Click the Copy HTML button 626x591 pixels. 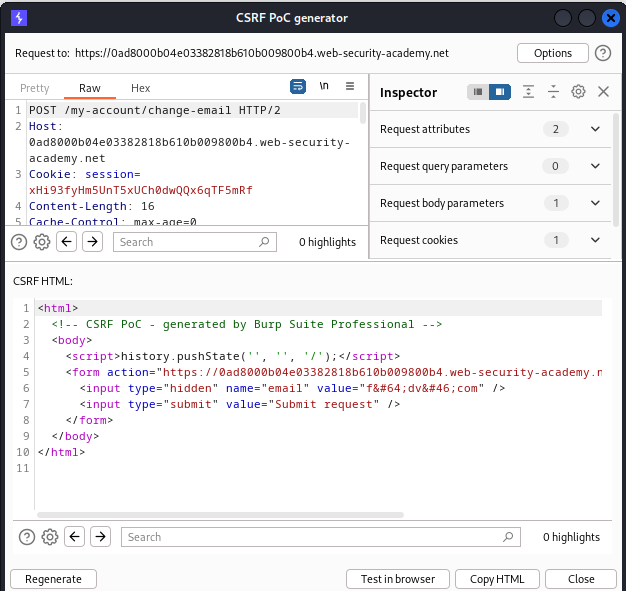tap(497, 579)
